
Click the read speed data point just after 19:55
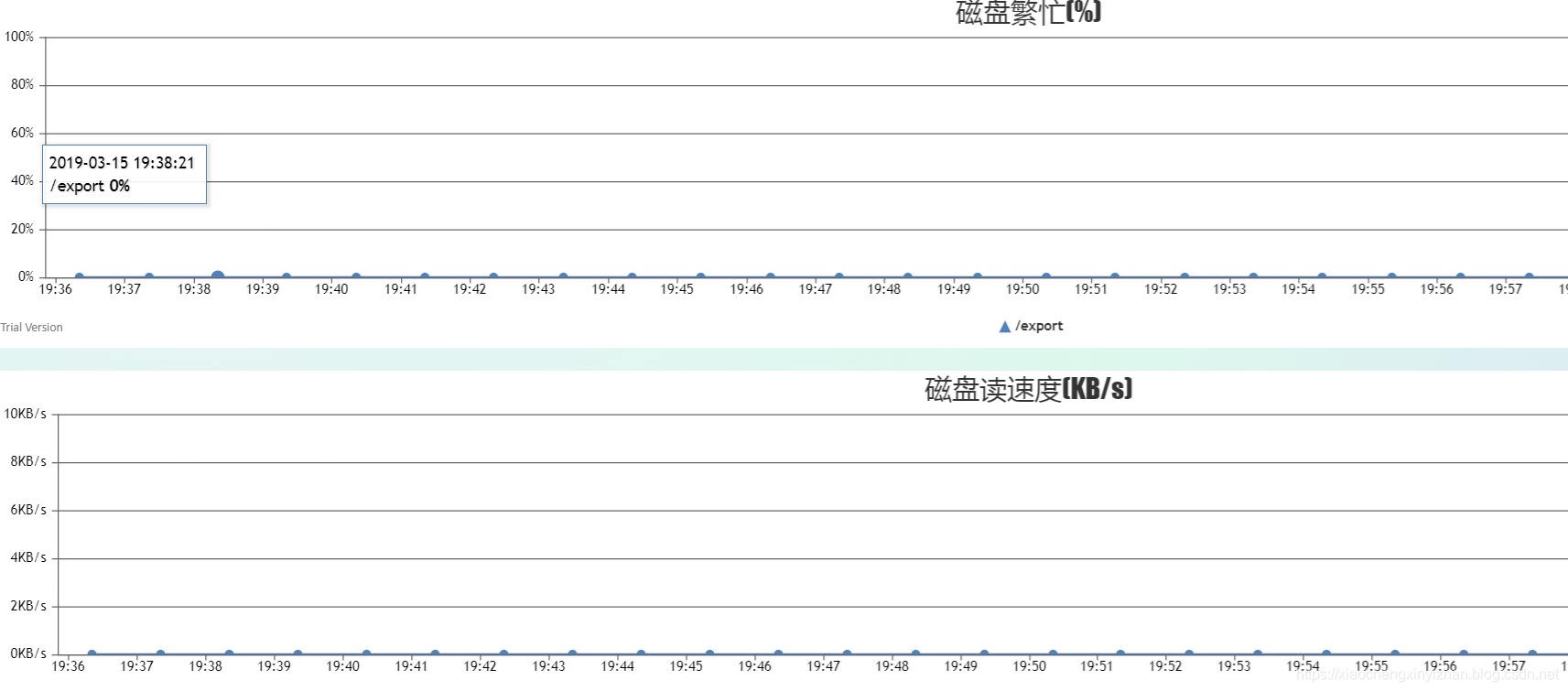[1395, 653]
